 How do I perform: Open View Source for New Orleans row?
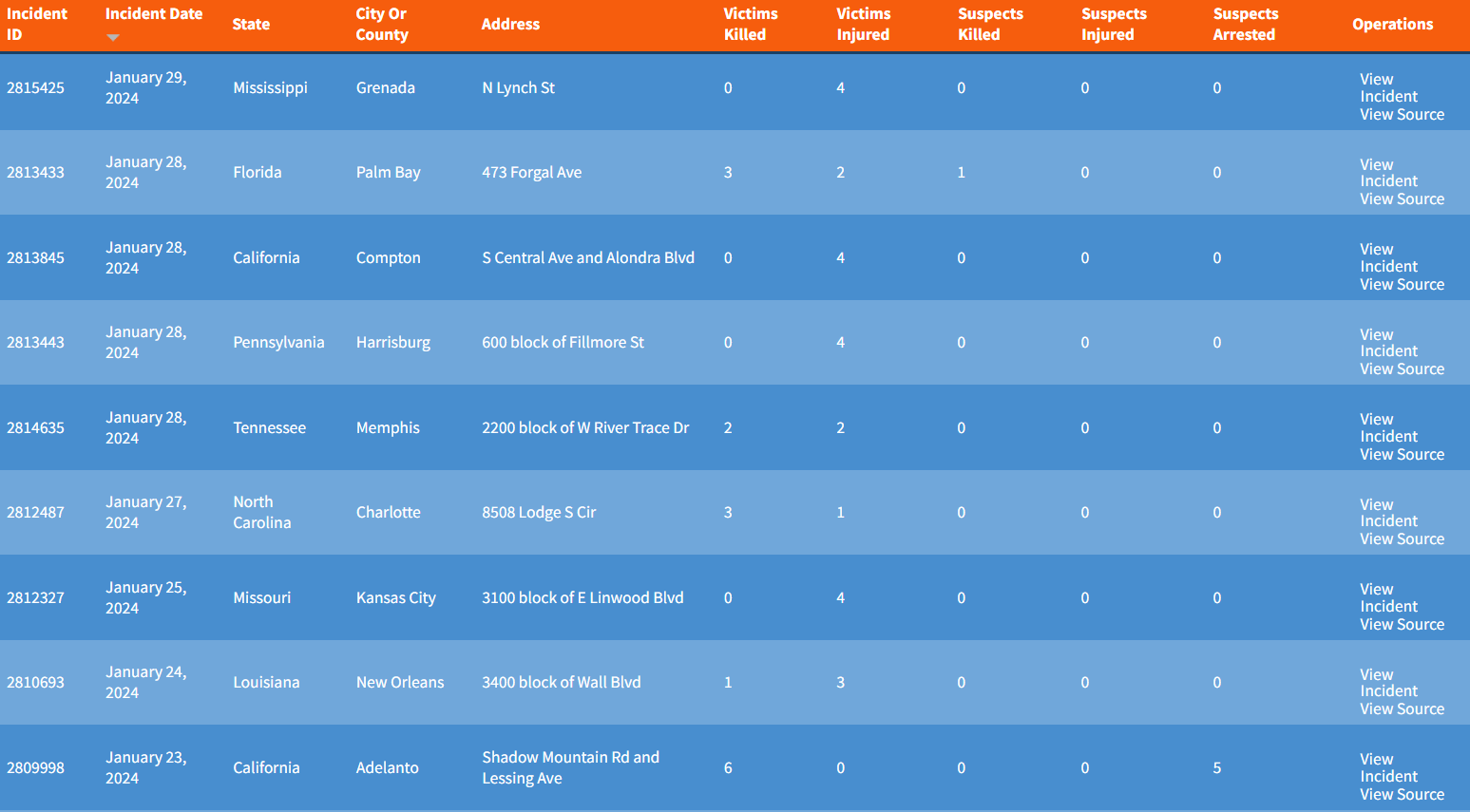coord(1402,709)
